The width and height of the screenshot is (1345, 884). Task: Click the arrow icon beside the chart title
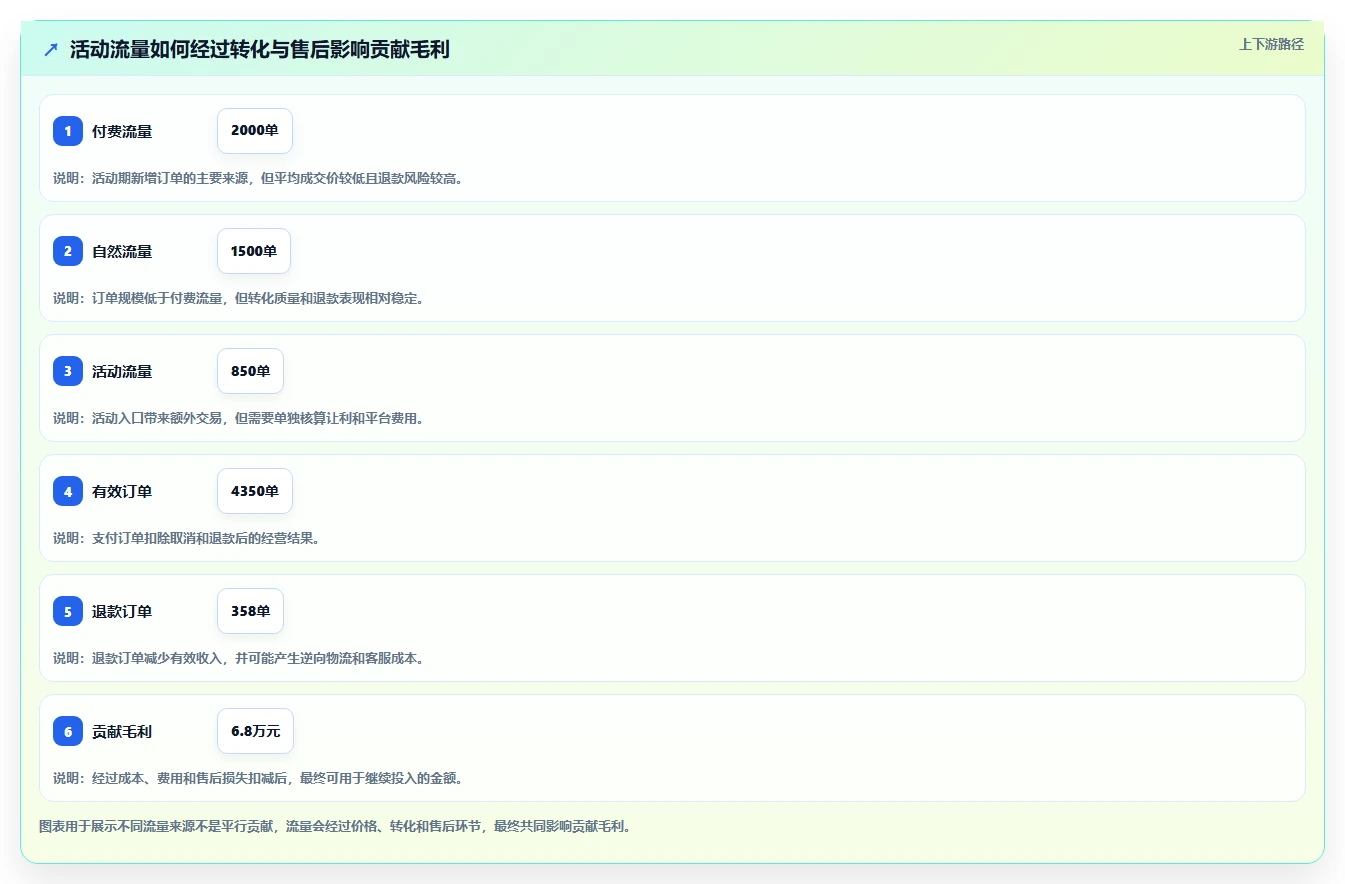[51, 49]
